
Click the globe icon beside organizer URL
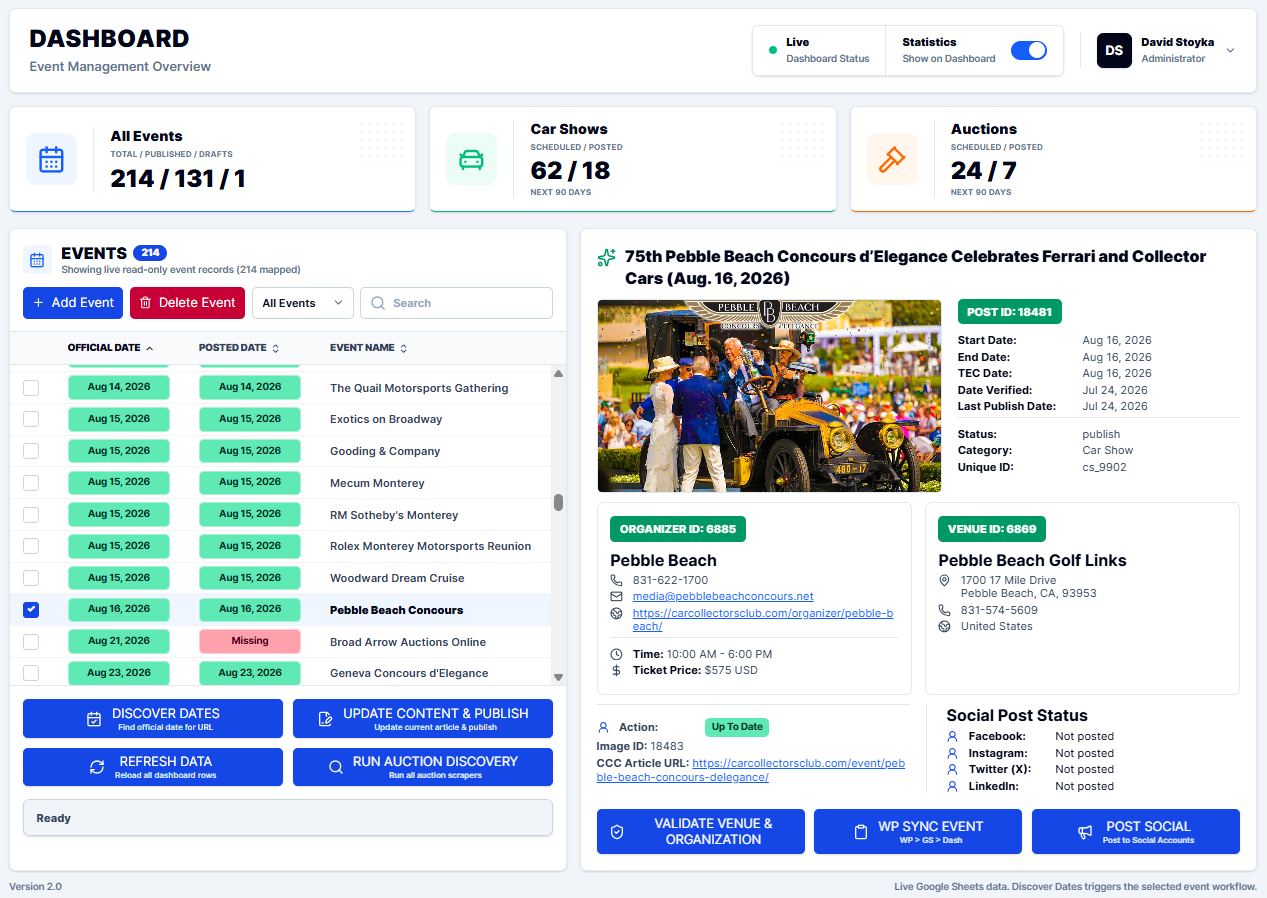[x=616, y=612]
